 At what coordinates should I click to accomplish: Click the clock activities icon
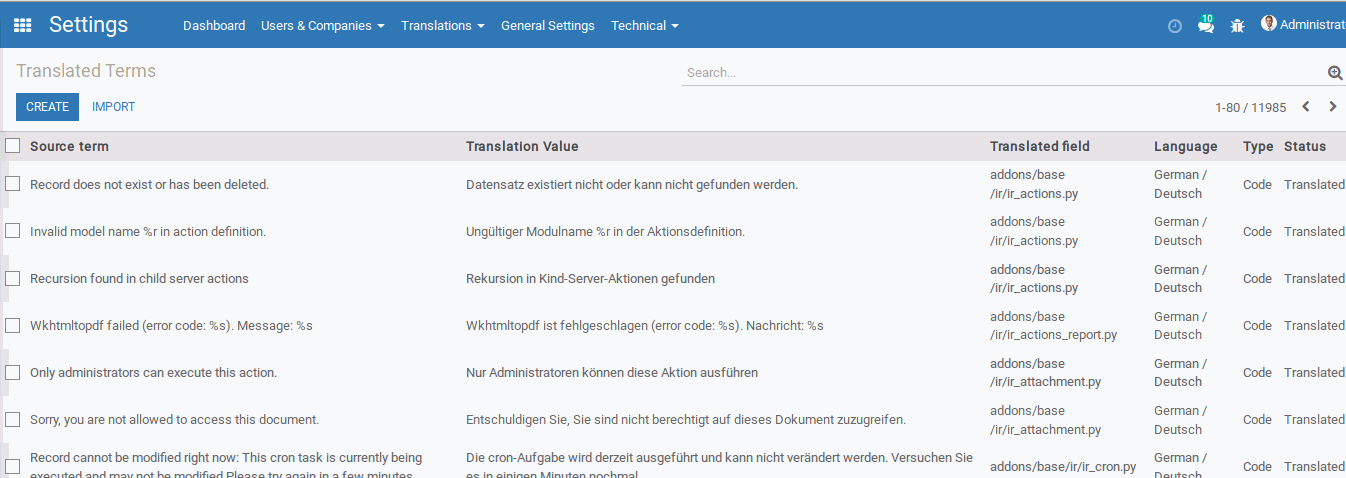click(x=1175, y=26)
